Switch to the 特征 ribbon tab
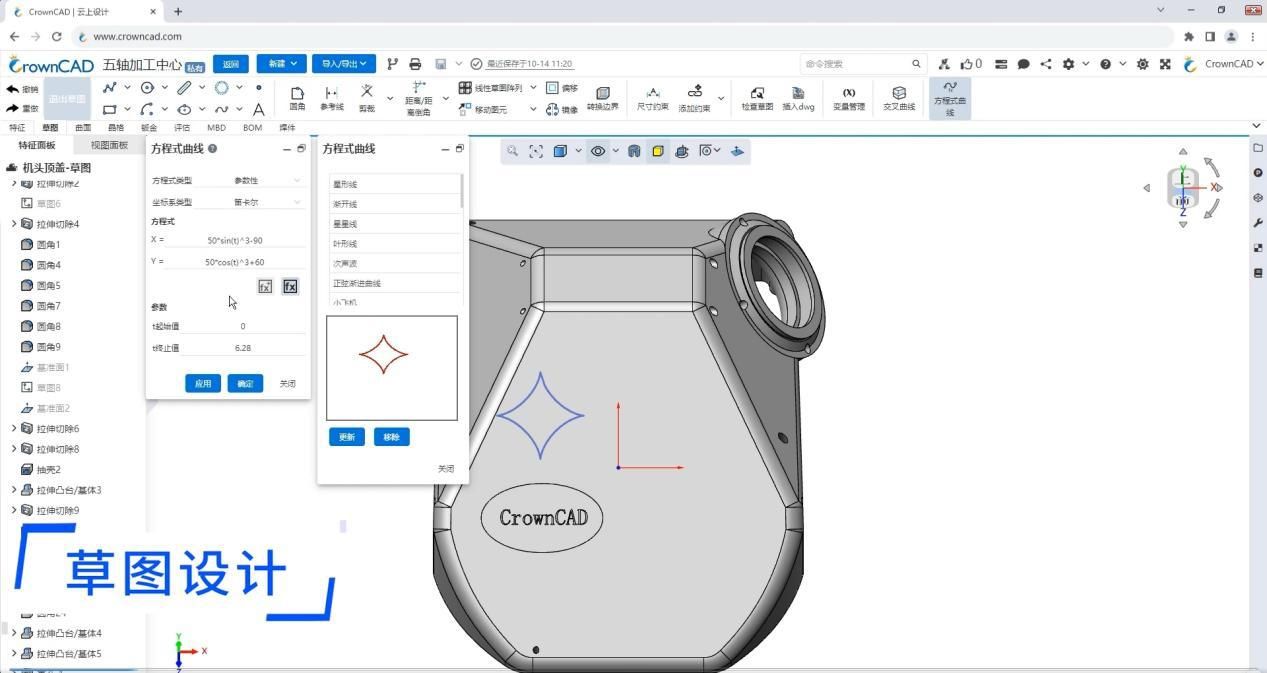 (17, 127)
